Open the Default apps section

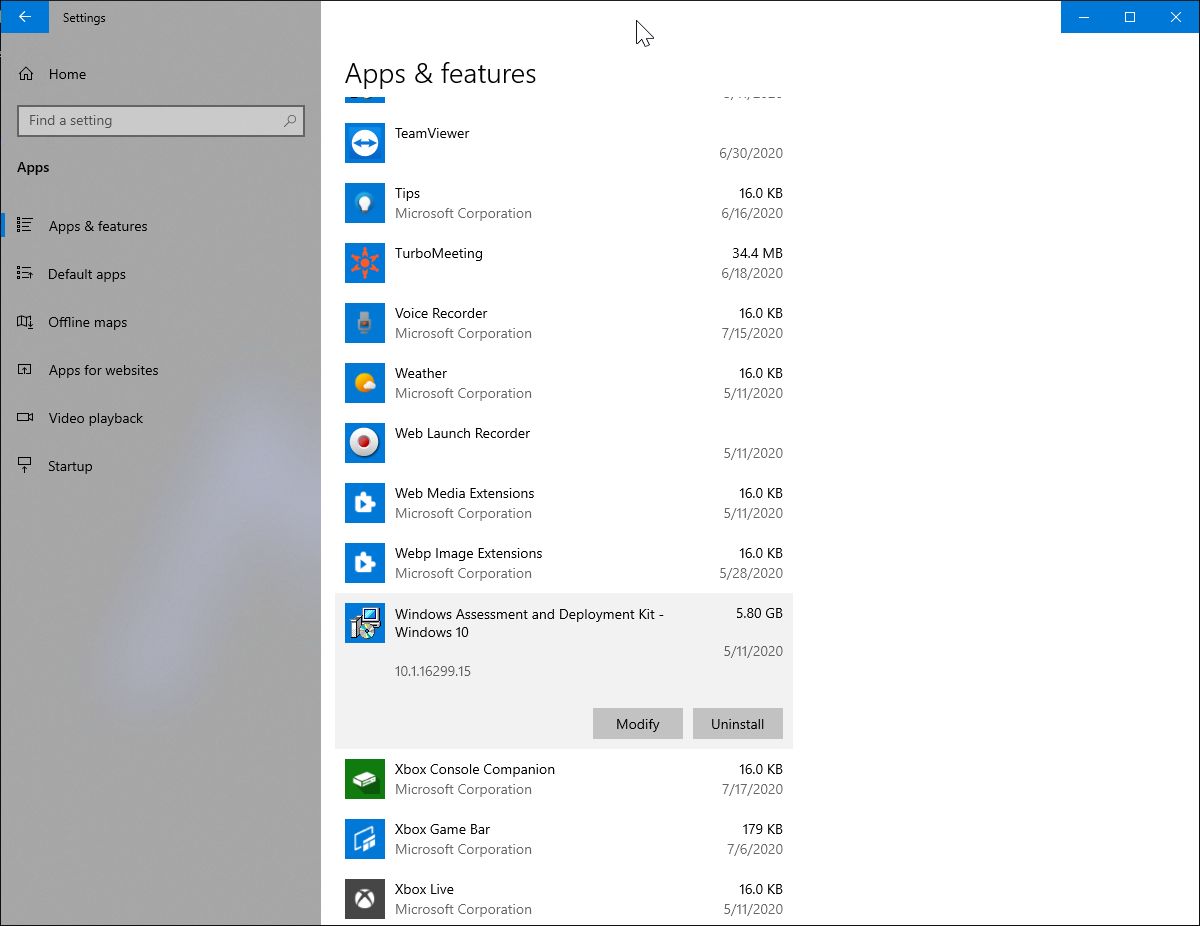pos(160,274)
